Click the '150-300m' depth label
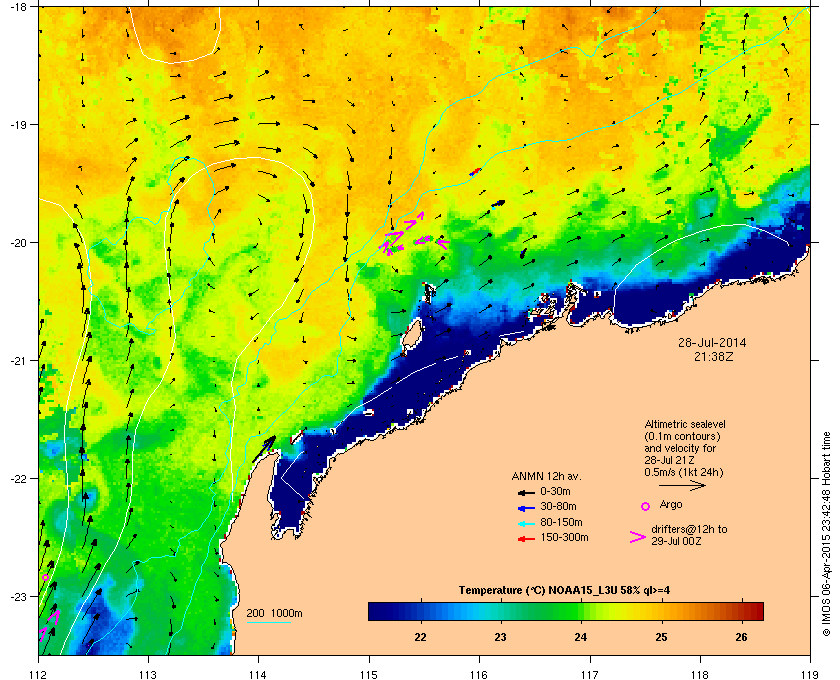Viewport: 840px width, 680px height. pyautogui.click(x=564, y=537)
